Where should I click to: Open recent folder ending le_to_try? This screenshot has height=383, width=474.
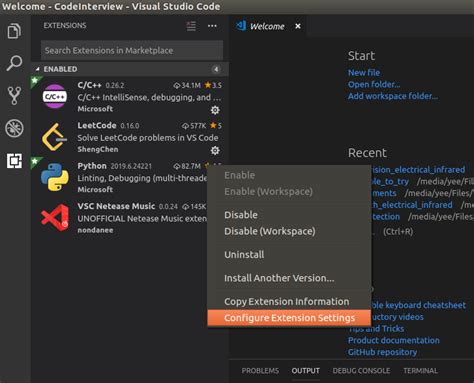pos(390,181)
